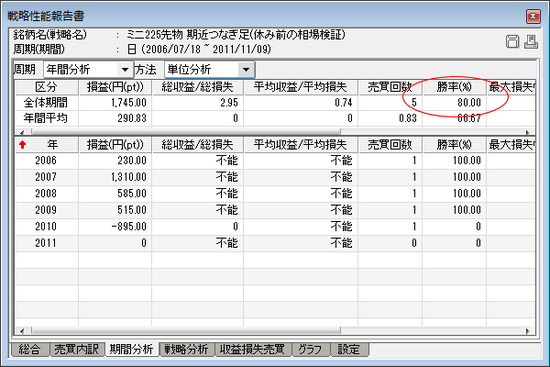This screenshot has height=367, width=550.
Task: Select the 2008 year row
Action: click(x=275, y=194)
